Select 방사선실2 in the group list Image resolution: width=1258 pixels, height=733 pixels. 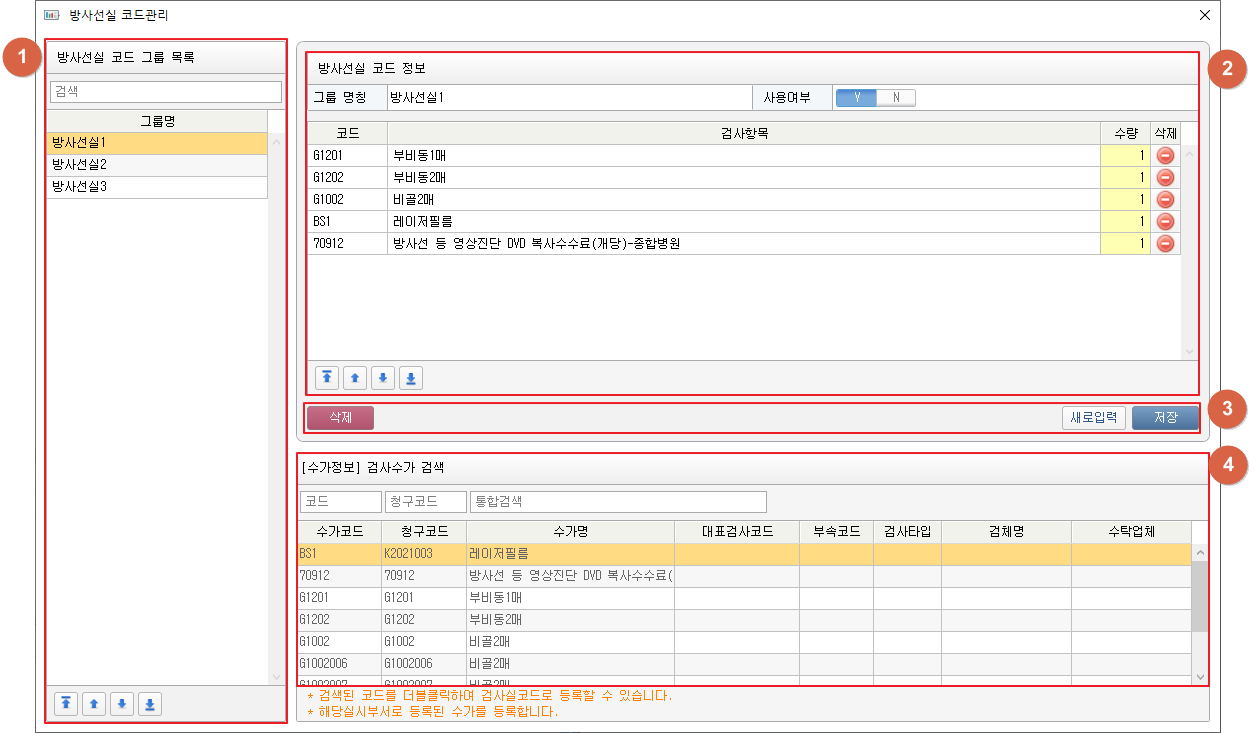point(157,165)
